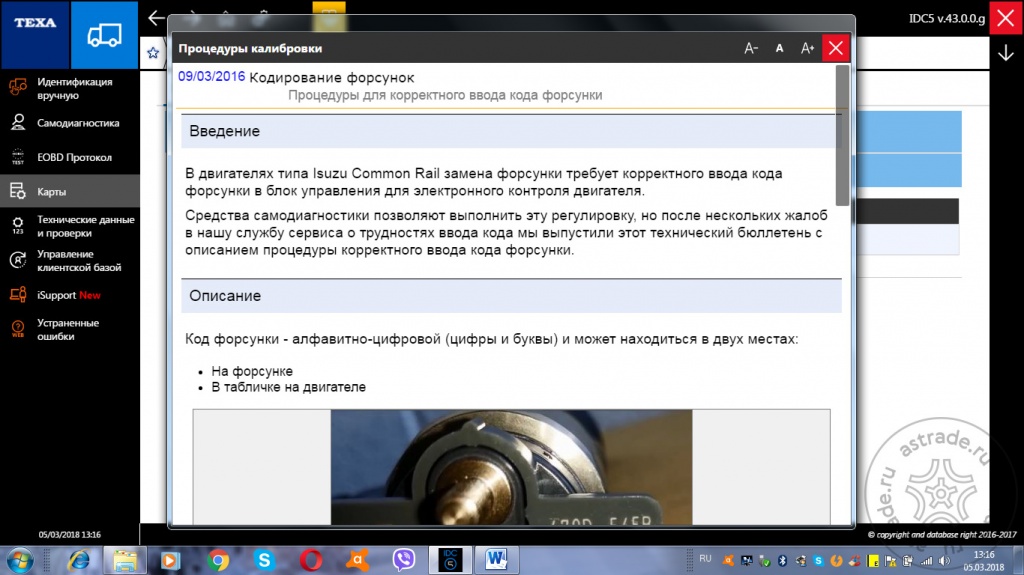Open the Windows Start menu

coord(20,561)
